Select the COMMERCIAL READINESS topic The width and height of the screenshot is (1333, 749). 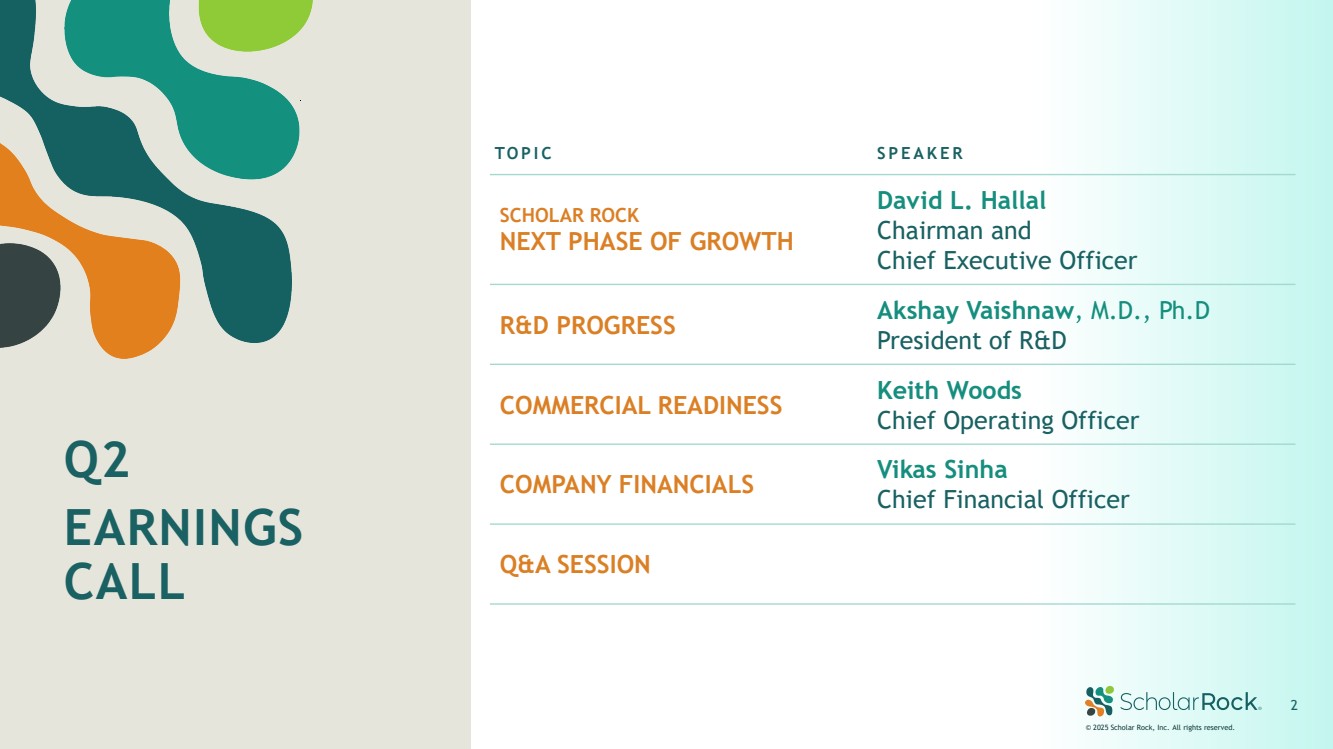click(640, 405)
